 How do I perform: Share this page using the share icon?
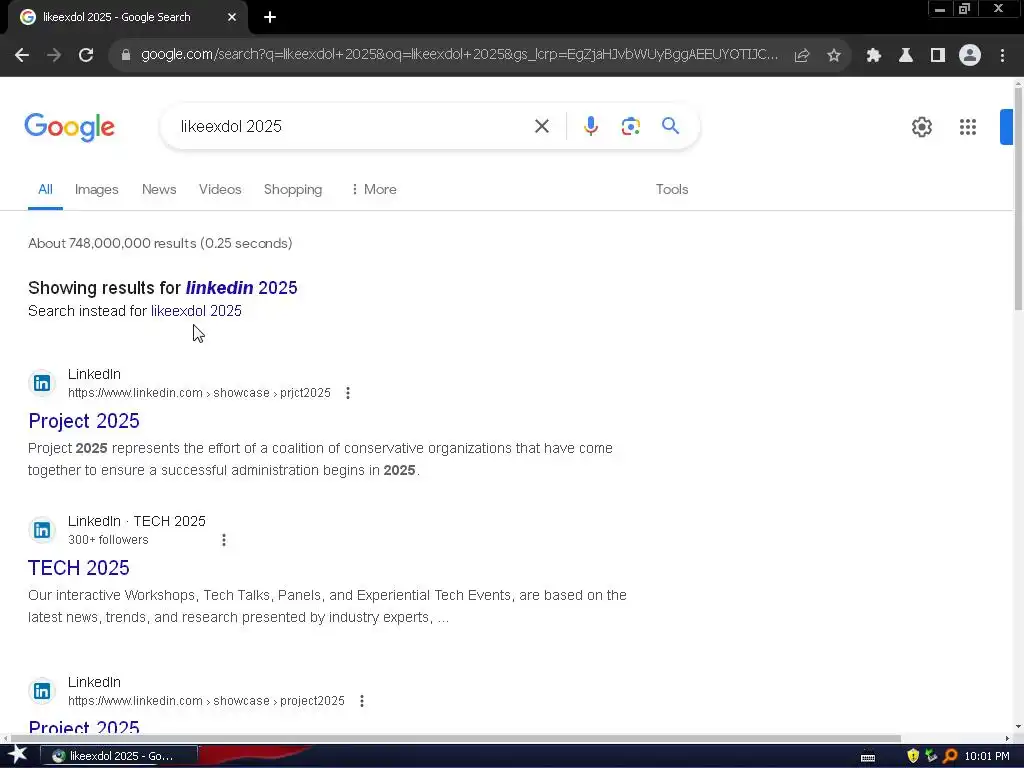tap(802, 56)
